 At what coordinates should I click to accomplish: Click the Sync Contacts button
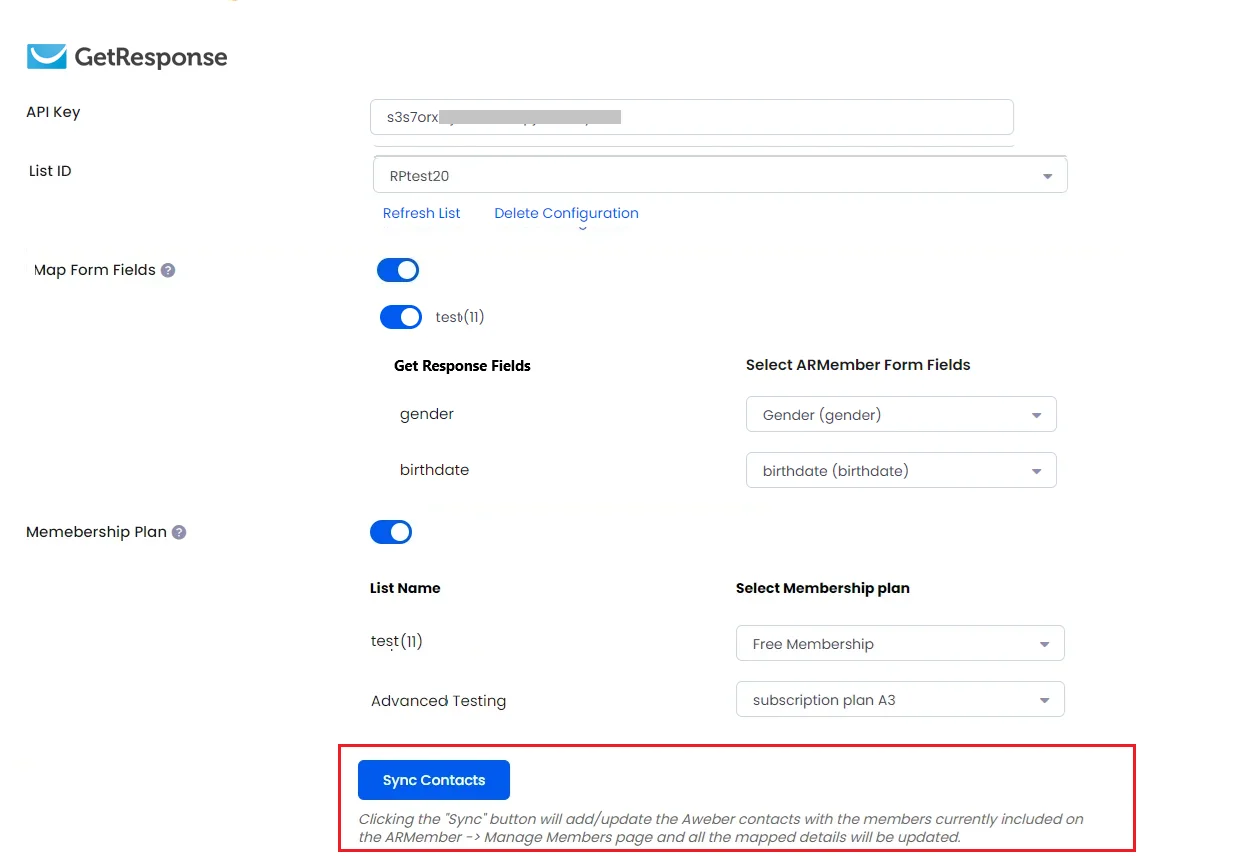point(434,780)
